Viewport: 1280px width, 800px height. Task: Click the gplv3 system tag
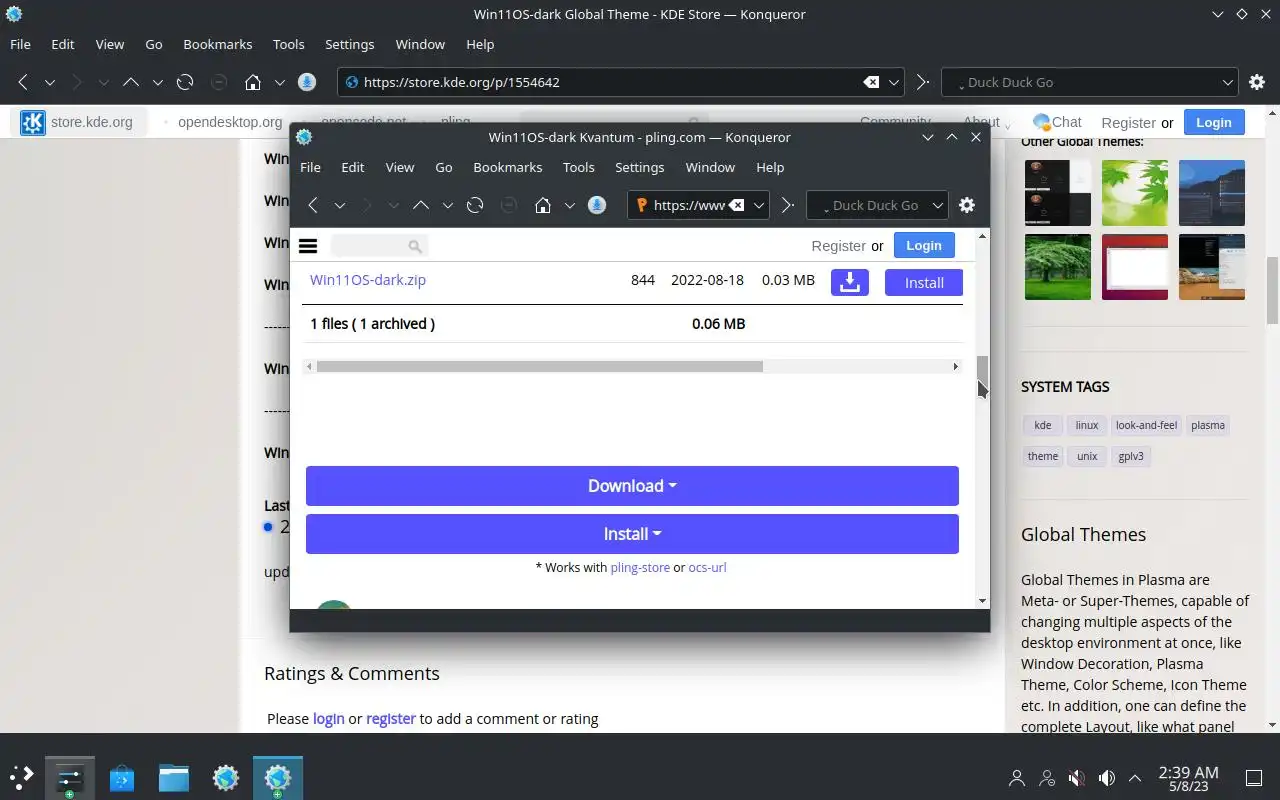(1131, 456)
